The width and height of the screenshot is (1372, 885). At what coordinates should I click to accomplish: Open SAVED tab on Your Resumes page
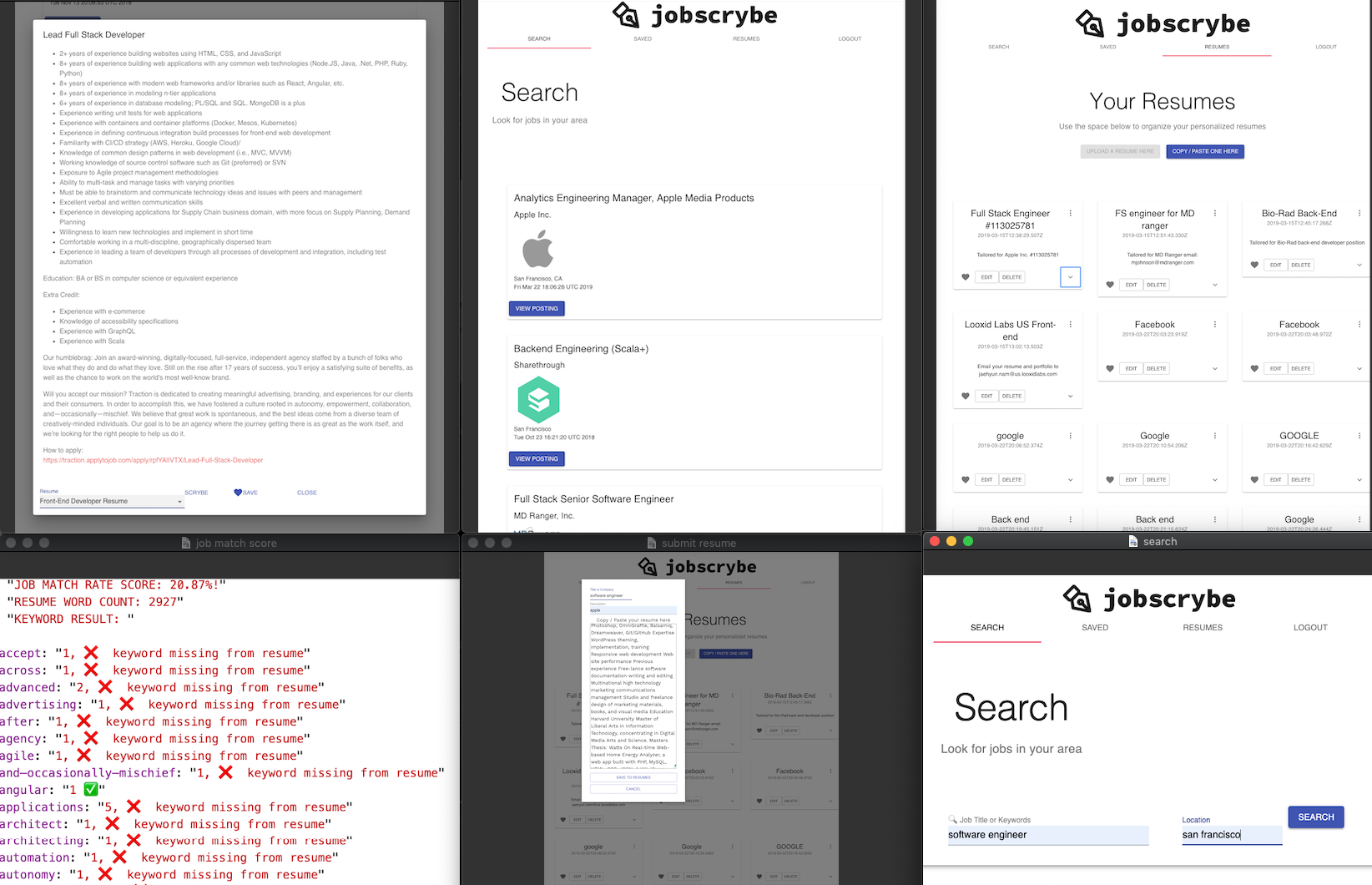(x=1107, y=47)
